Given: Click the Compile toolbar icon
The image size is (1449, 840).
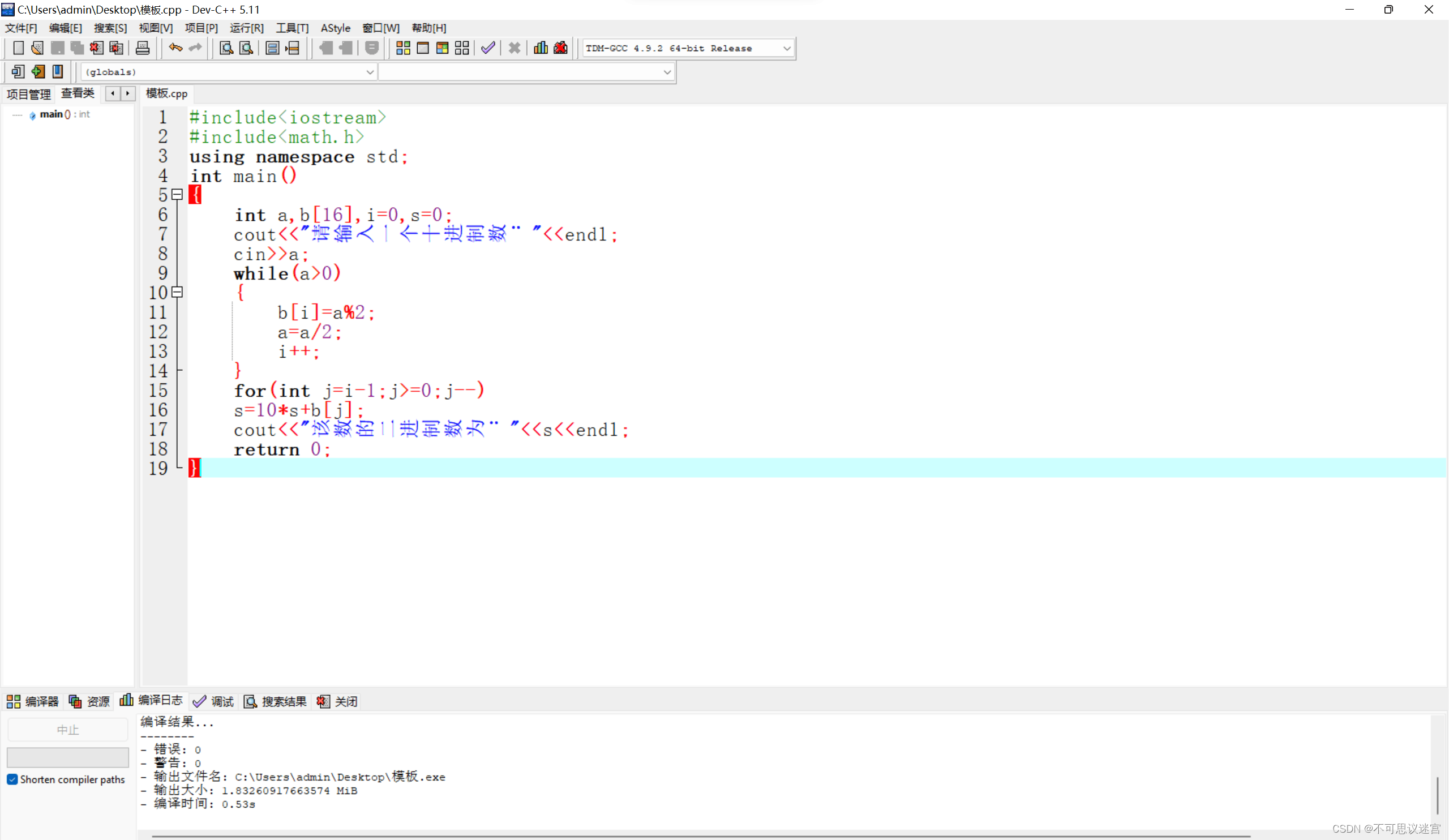Looking at the screenshot, I should (x=403, y=48).
